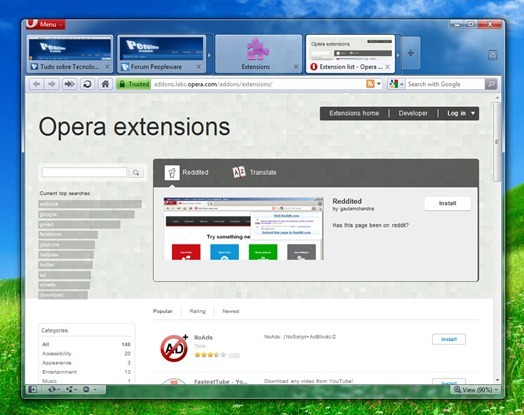
Task: Open the Google search engine dropdown
Action: [x=396, y=84]
